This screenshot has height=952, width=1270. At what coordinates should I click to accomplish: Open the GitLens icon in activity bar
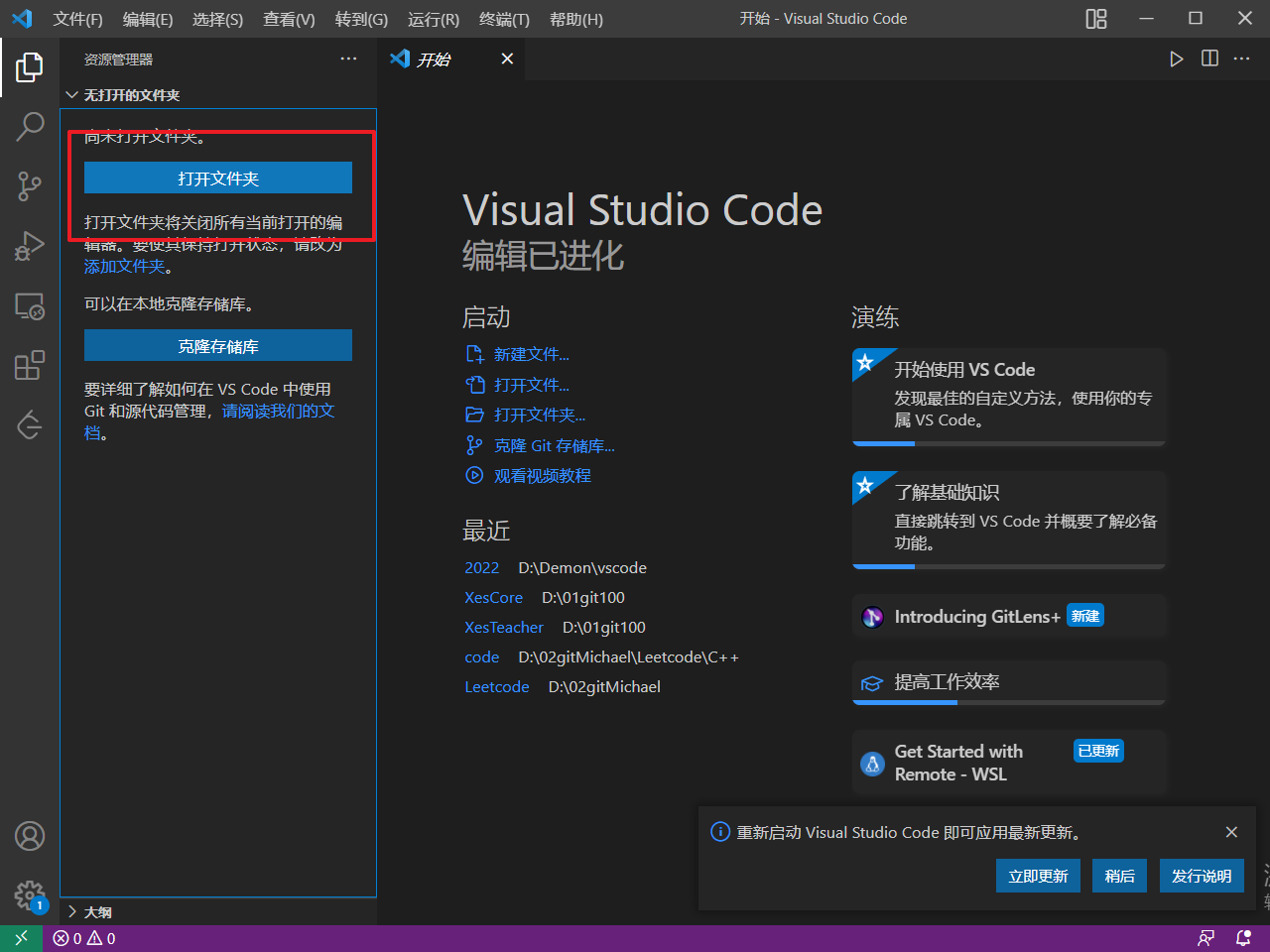point(30,424)
